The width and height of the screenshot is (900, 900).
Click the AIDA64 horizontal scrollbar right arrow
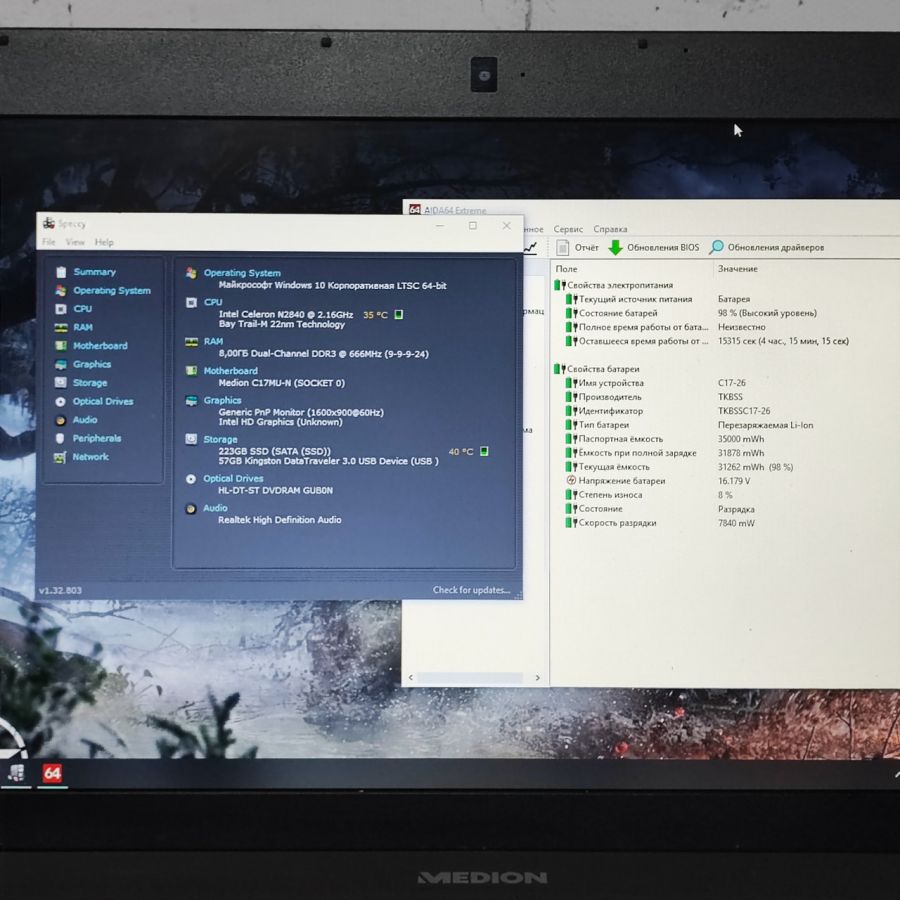pyautogui.click(x=537, y=678)
